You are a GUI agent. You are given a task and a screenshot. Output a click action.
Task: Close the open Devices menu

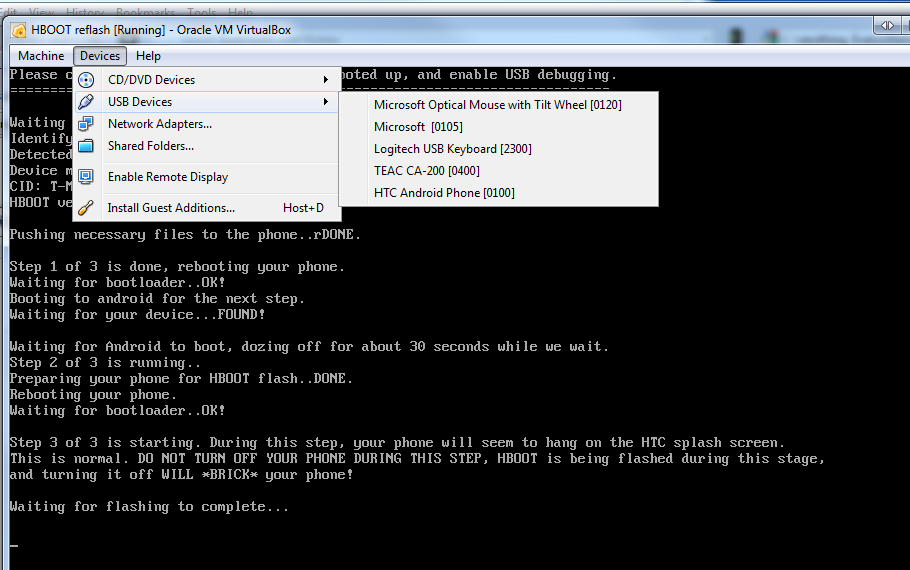click(100, 56)
